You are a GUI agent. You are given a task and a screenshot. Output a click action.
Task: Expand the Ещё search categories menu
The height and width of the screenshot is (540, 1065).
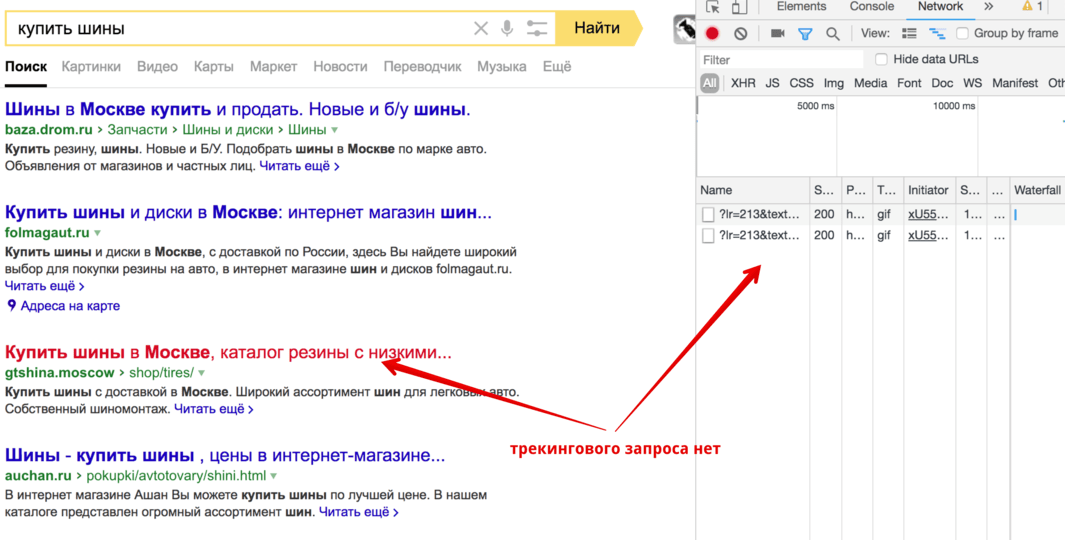[557, 67]
